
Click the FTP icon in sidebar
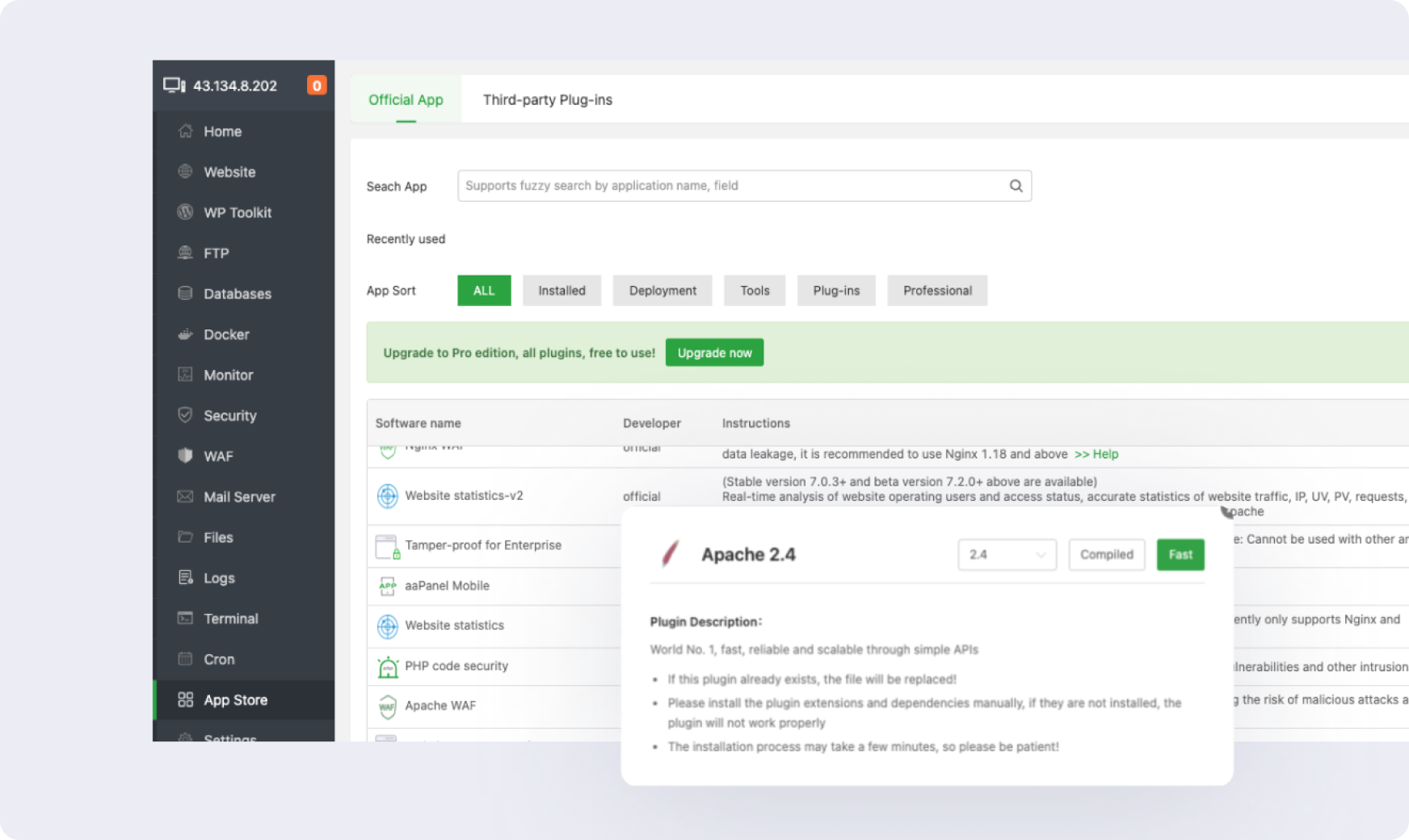(x=185, y=253)
